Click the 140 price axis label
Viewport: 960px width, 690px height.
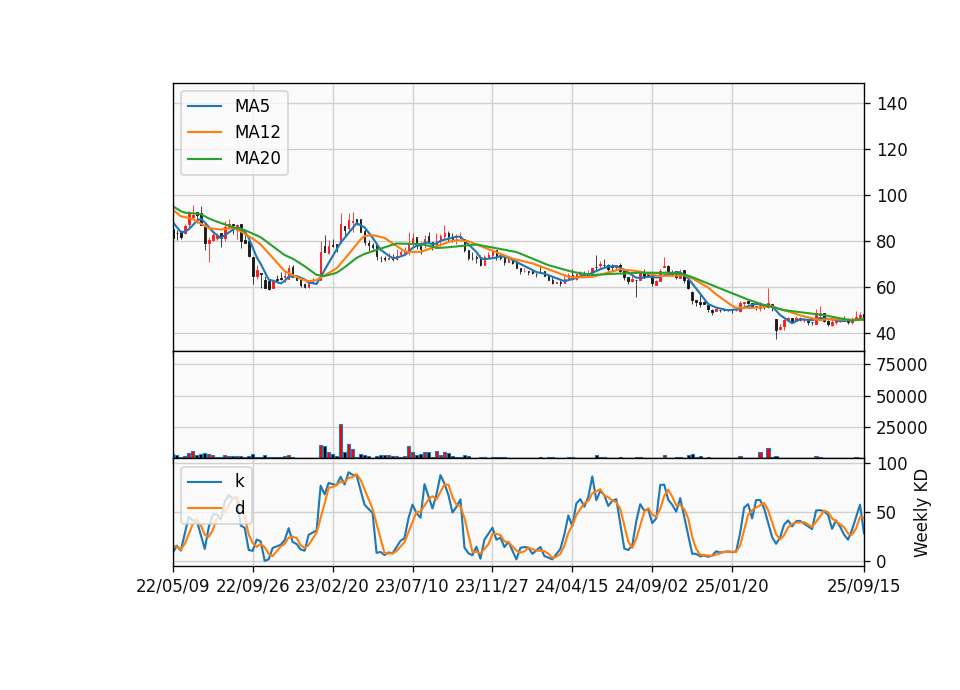coord(892,104)
